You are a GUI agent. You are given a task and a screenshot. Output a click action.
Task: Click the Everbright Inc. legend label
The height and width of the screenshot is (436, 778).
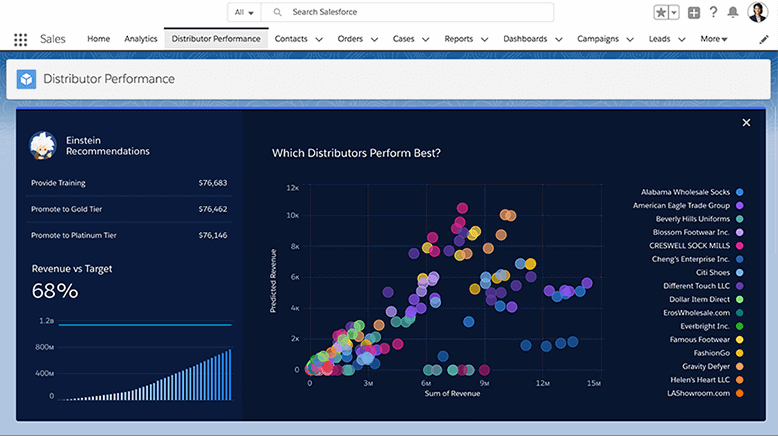tap(705, 326)
